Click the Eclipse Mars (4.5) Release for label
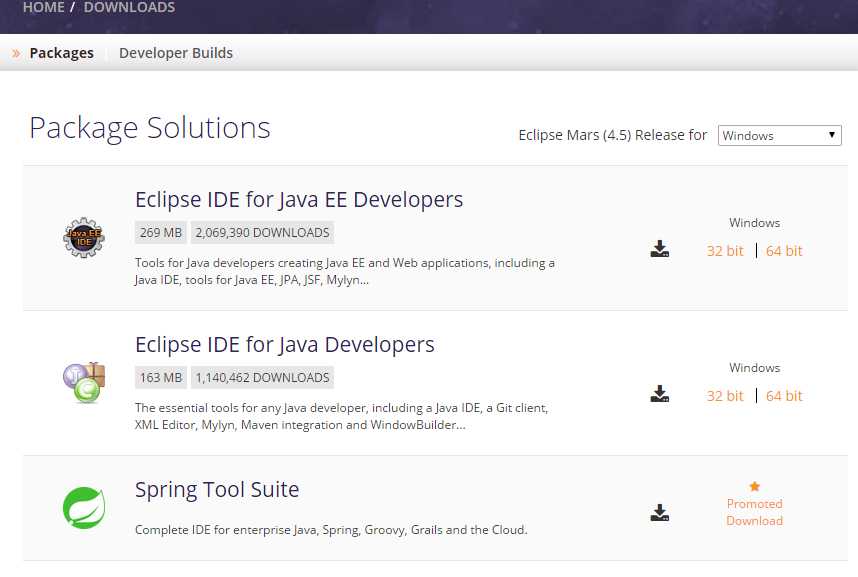This screenshot has width=858, height=577. tap(612, 135)
